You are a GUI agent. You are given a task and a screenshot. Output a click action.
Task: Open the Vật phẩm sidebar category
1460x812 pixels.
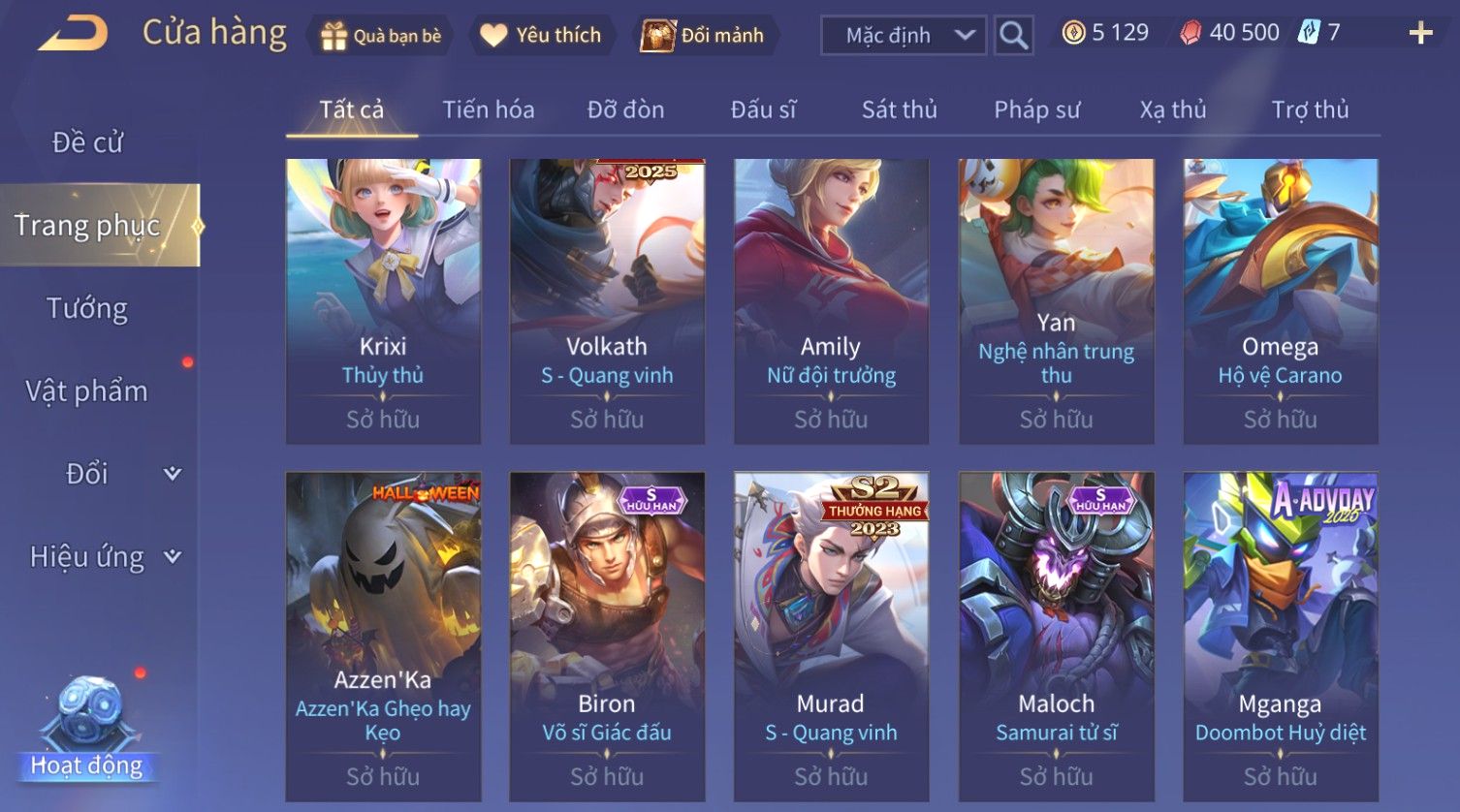tap(87, 390)
